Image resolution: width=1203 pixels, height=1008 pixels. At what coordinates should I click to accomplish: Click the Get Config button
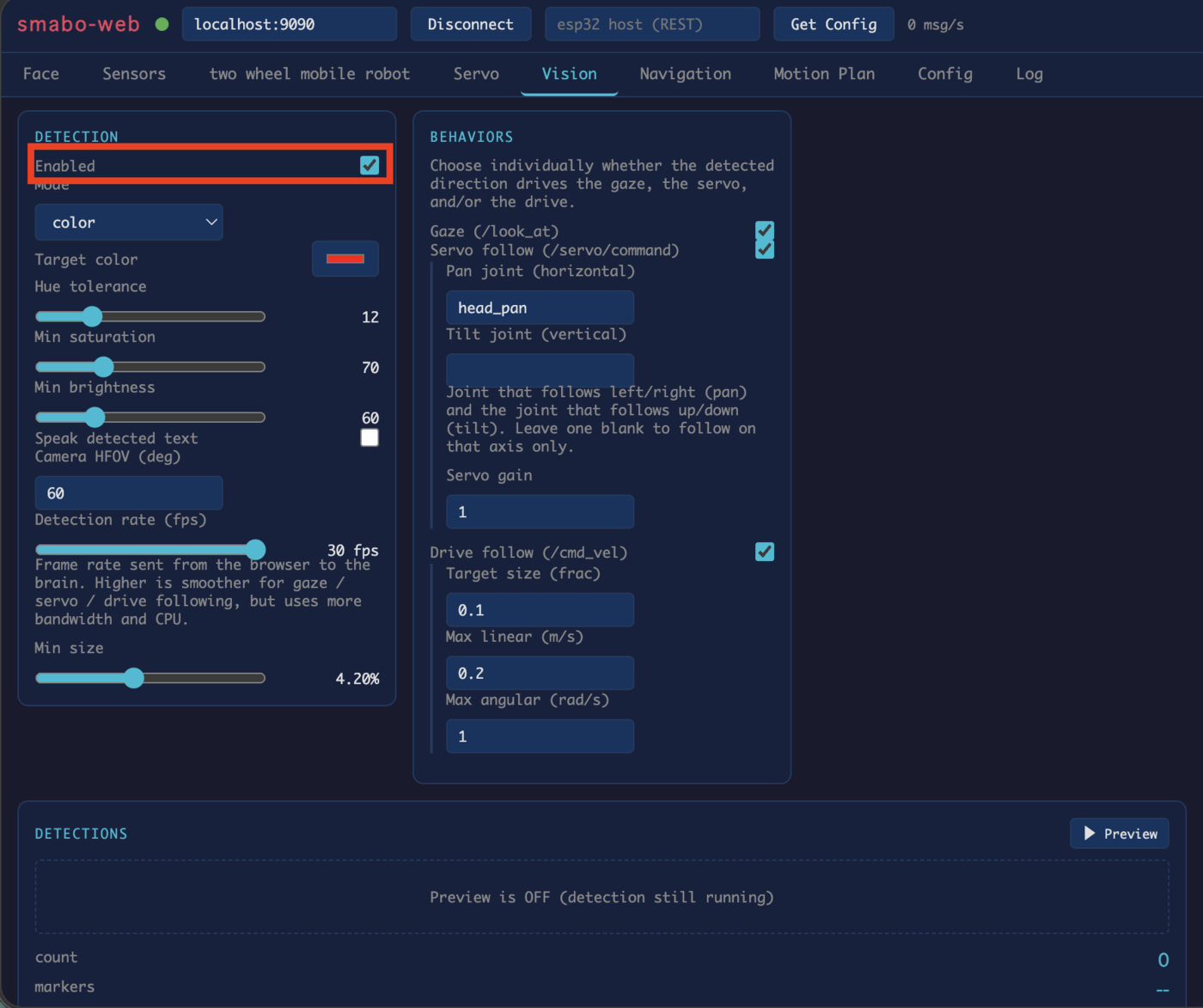click(x=834, y=24)
